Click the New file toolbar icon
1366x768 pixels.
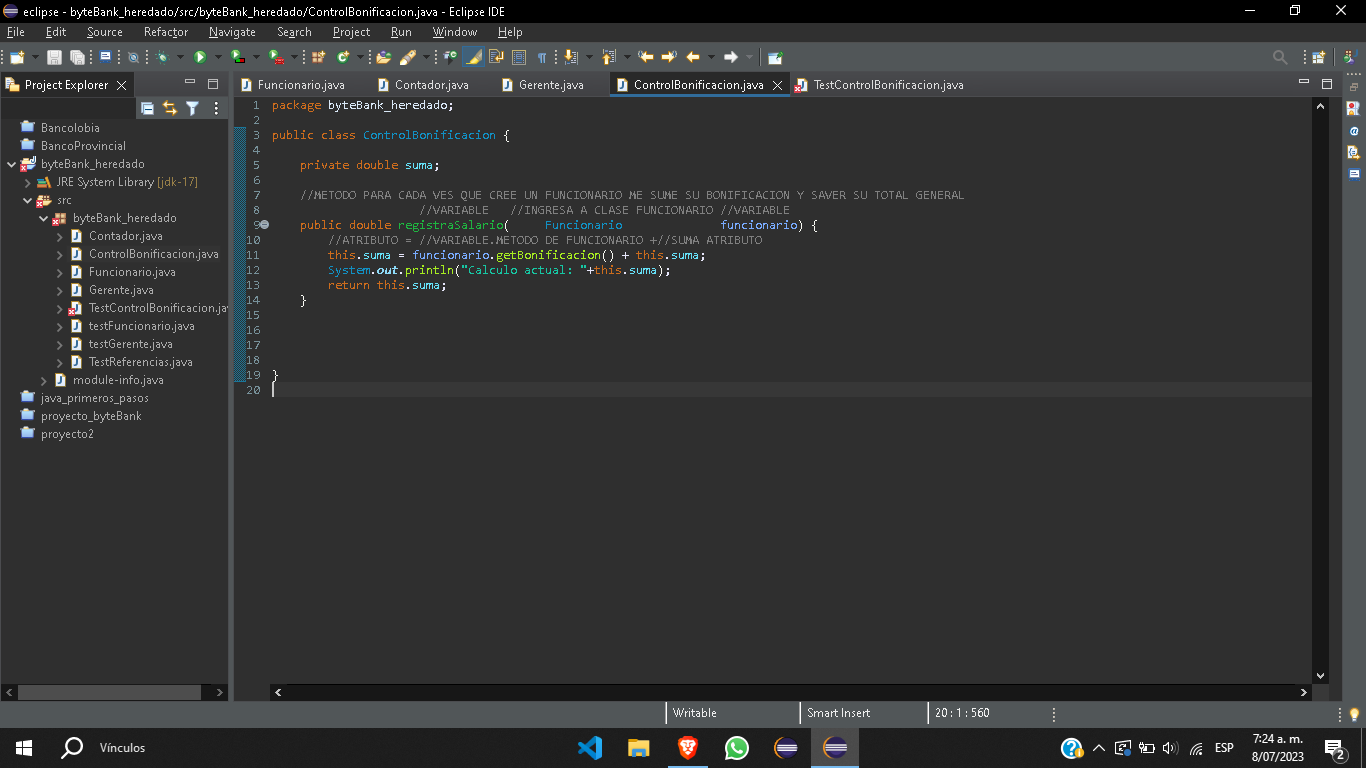(17, 57)
